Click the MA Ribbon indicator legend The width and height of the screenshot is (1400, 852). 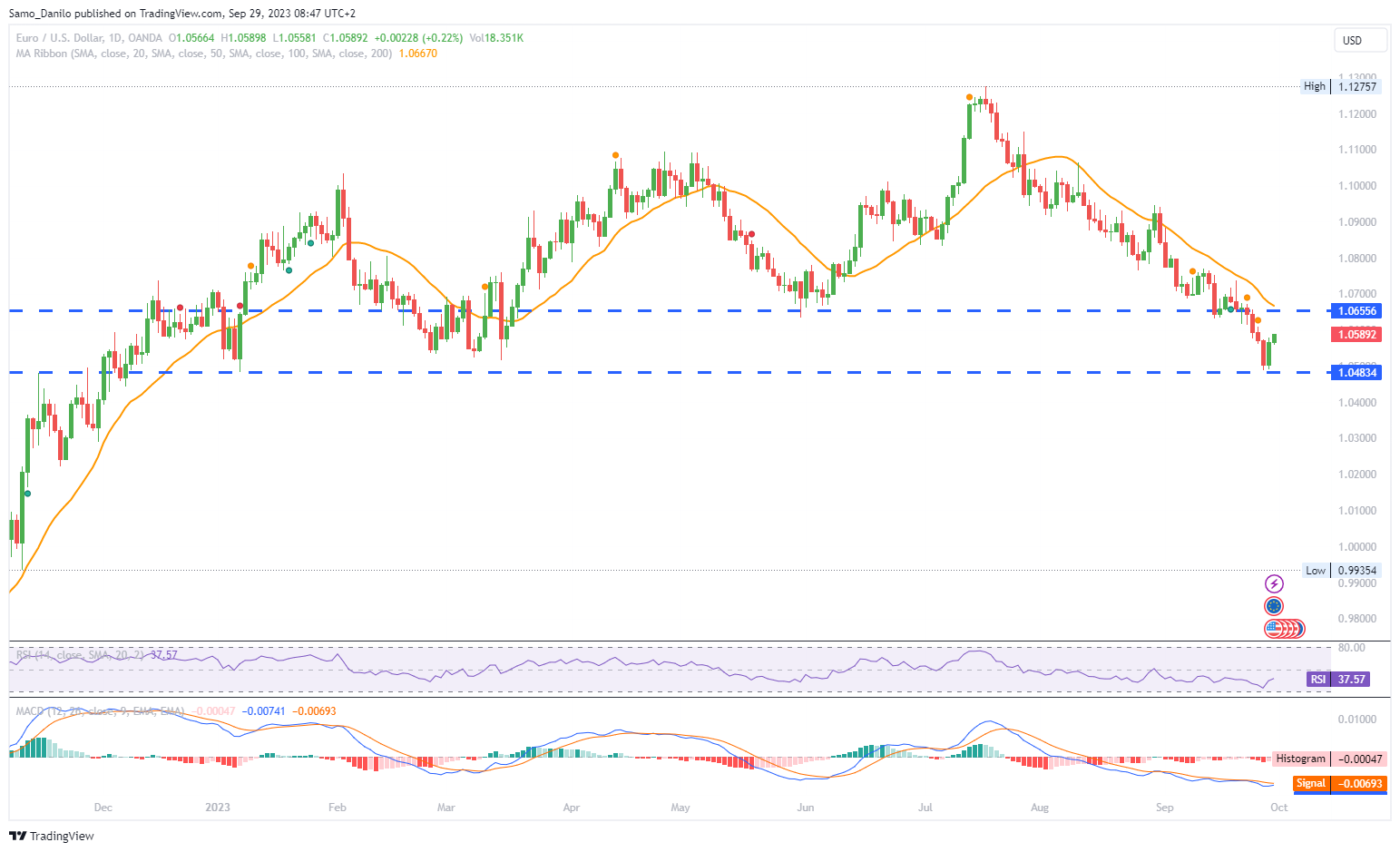click(204, 54)
